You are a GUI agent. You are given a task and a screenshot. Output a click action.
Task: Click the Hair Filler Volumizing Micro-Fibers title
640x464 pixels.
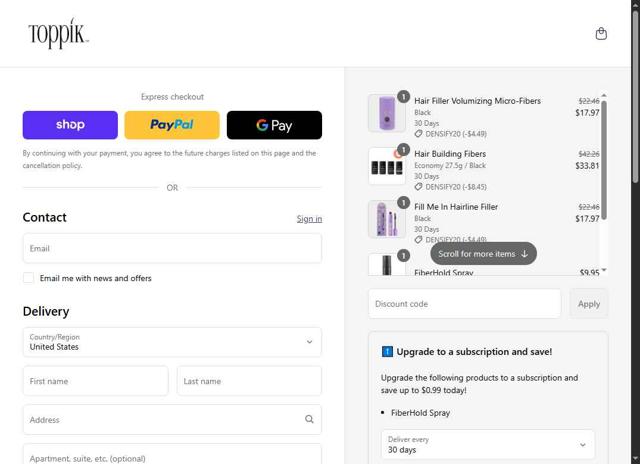pyautogui.click(x=477, y=101)
